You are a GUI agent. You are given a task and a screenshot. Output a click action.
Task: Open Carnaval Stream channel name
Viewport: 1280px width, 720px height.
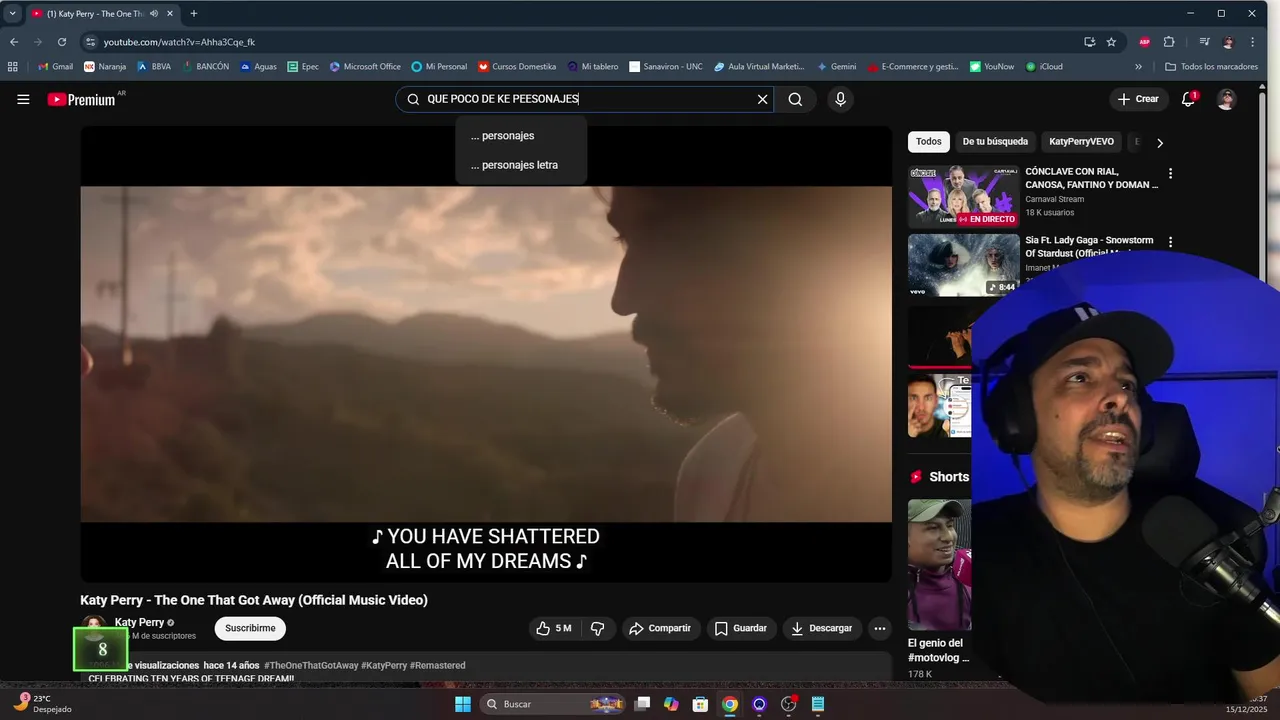[x=1054, y=199]
